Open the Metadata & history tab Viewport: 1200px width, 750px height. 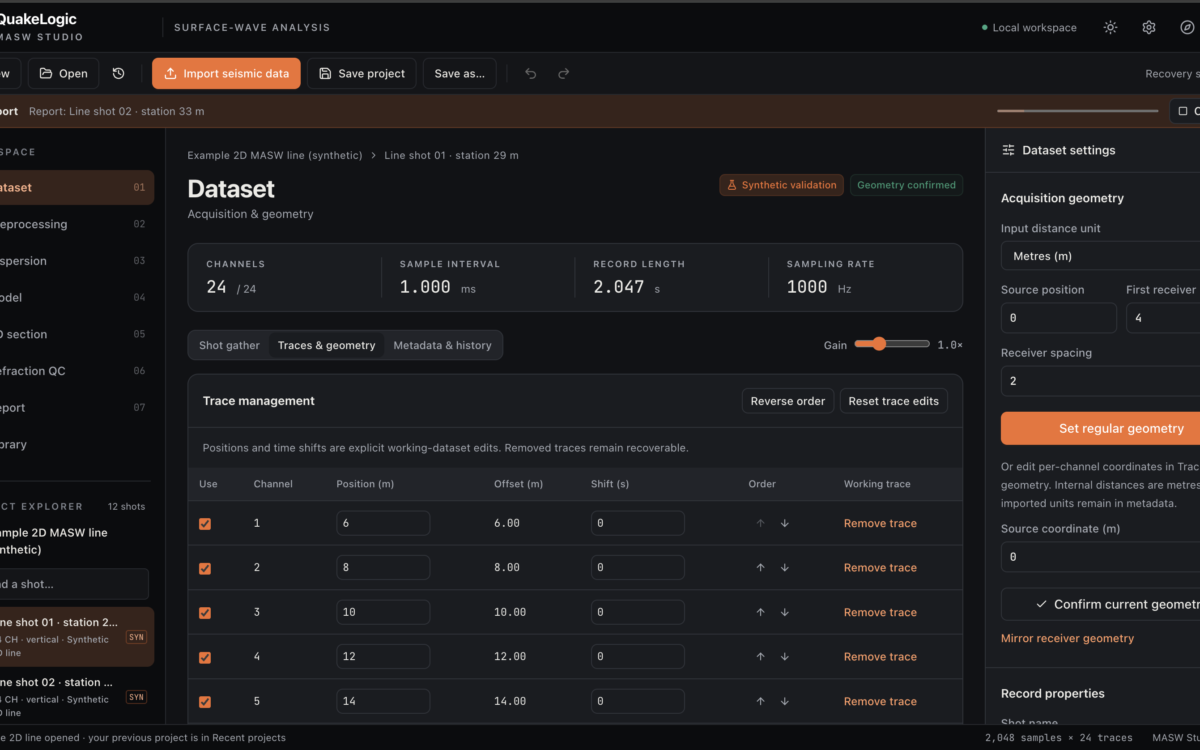pyautogui.click(x=442, y=345)
